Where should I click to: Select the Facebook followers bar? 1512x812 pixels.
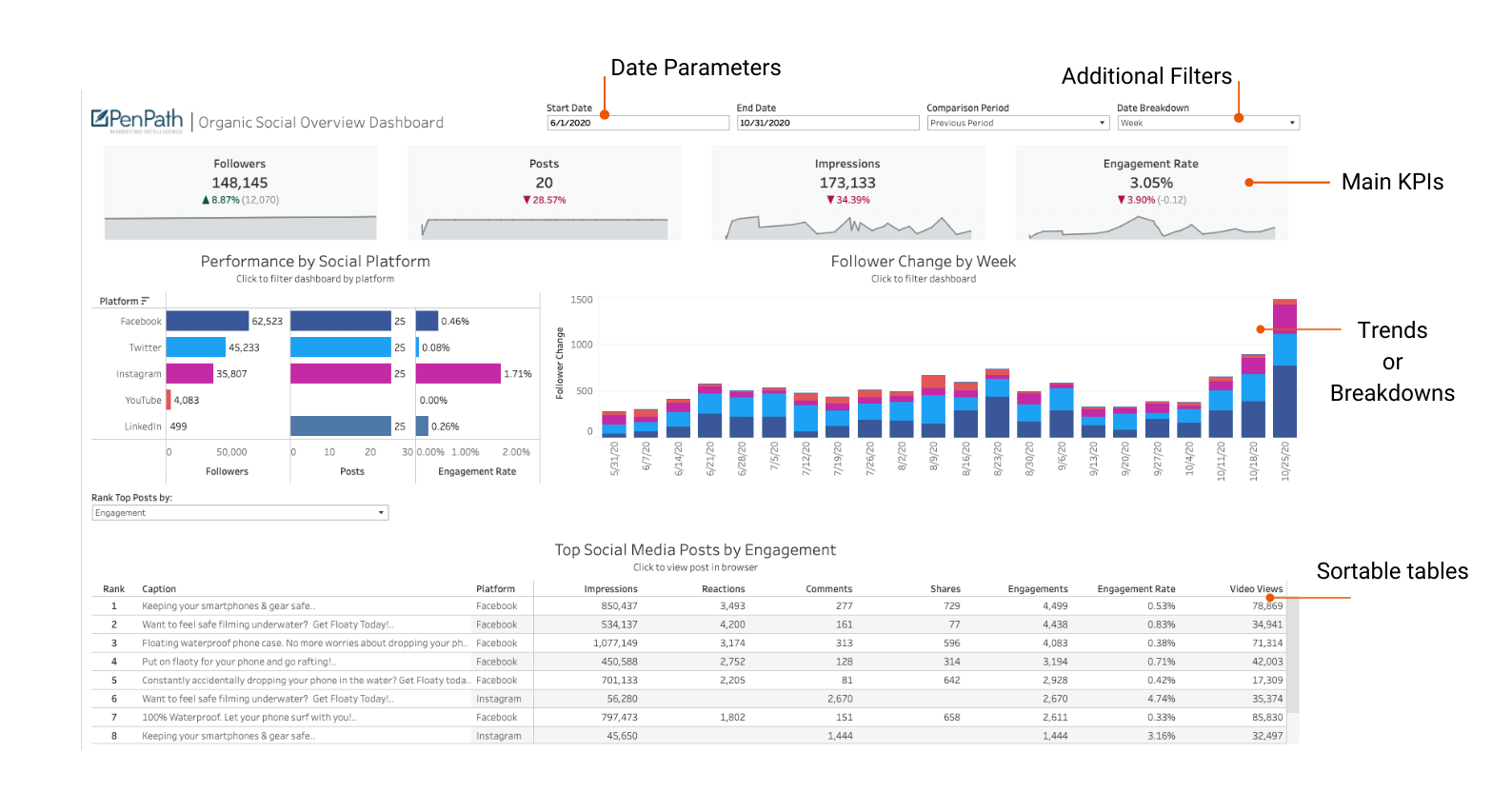[x=208, y=322]
